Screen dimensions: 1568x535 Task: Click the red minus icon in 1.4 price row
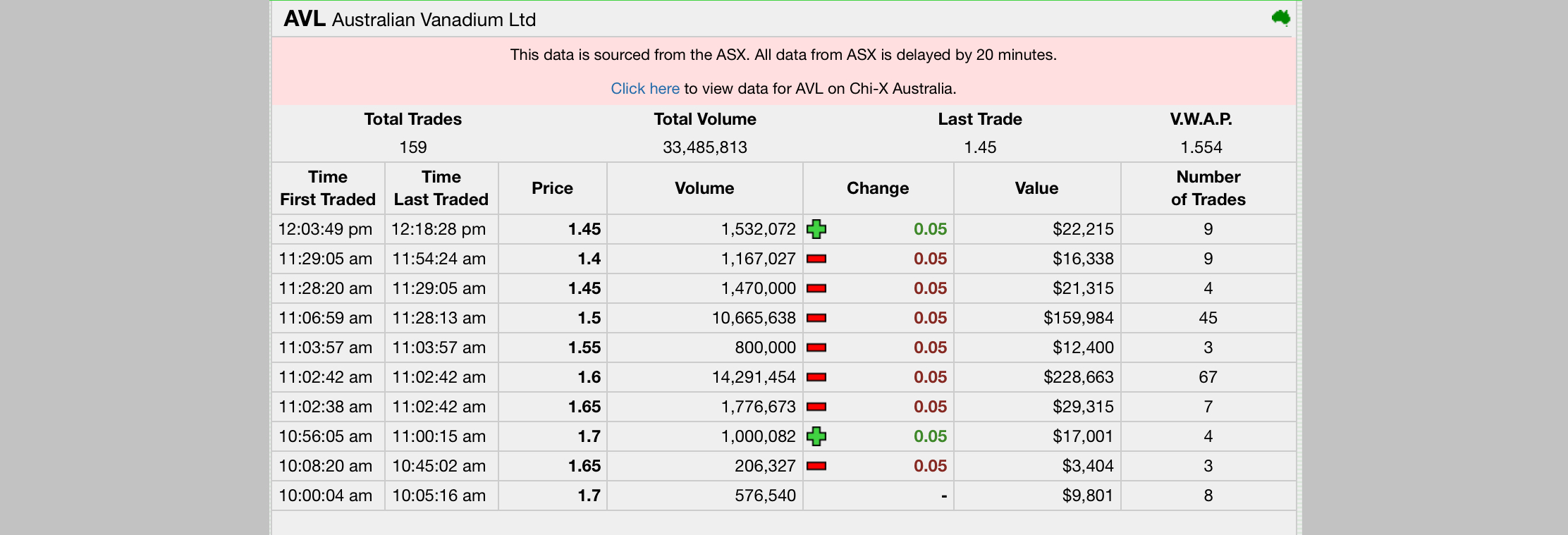[816, 259]
